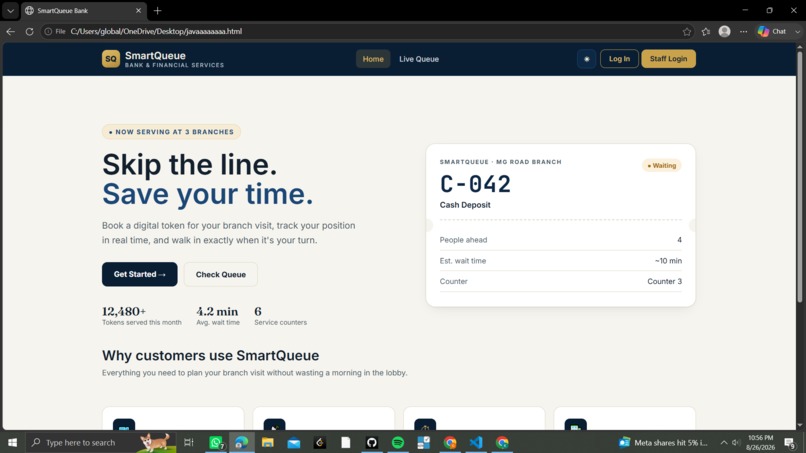Open the browser profile avatar
The width and height of the screenshot is (806, 453).
click(x=724, y=31)
